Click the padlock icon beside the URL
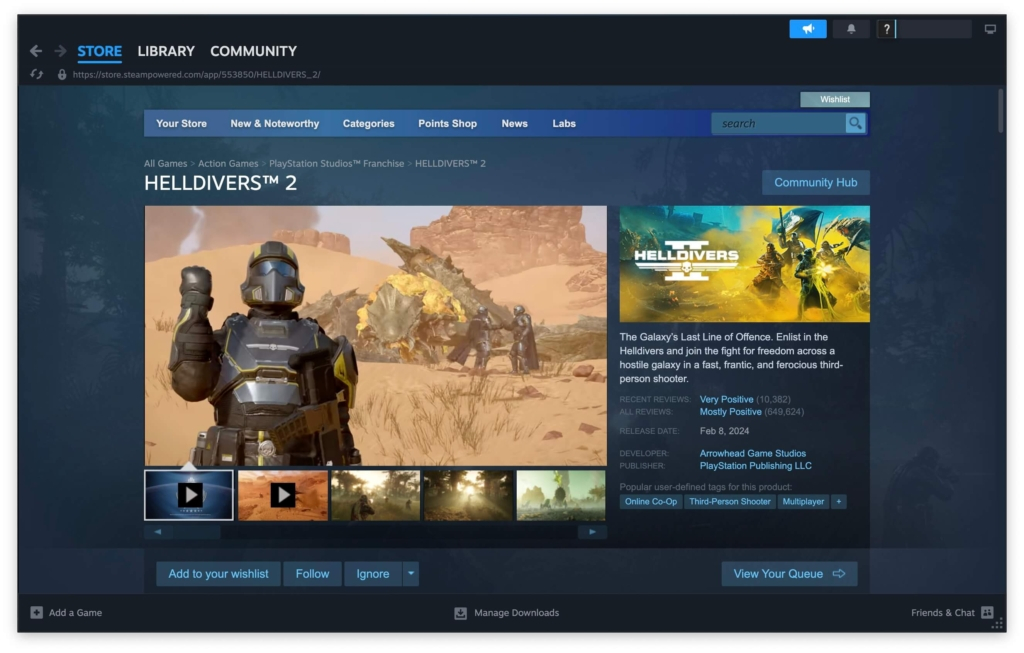Viewport: 1024px width, 653px height. pyautogui.click(x=62, y=74)
